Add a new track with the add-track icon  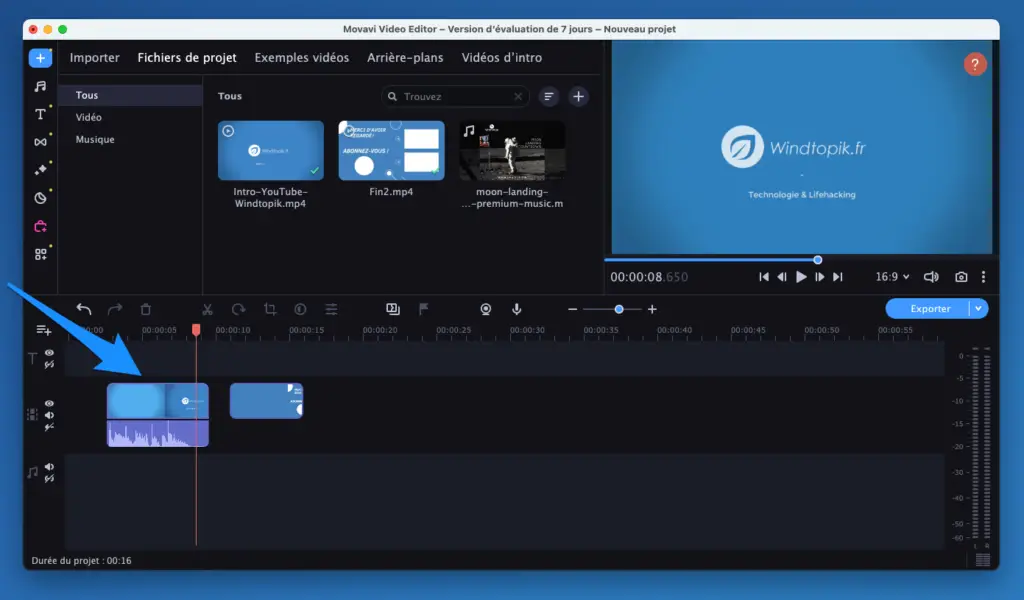(x=43, y=330)
